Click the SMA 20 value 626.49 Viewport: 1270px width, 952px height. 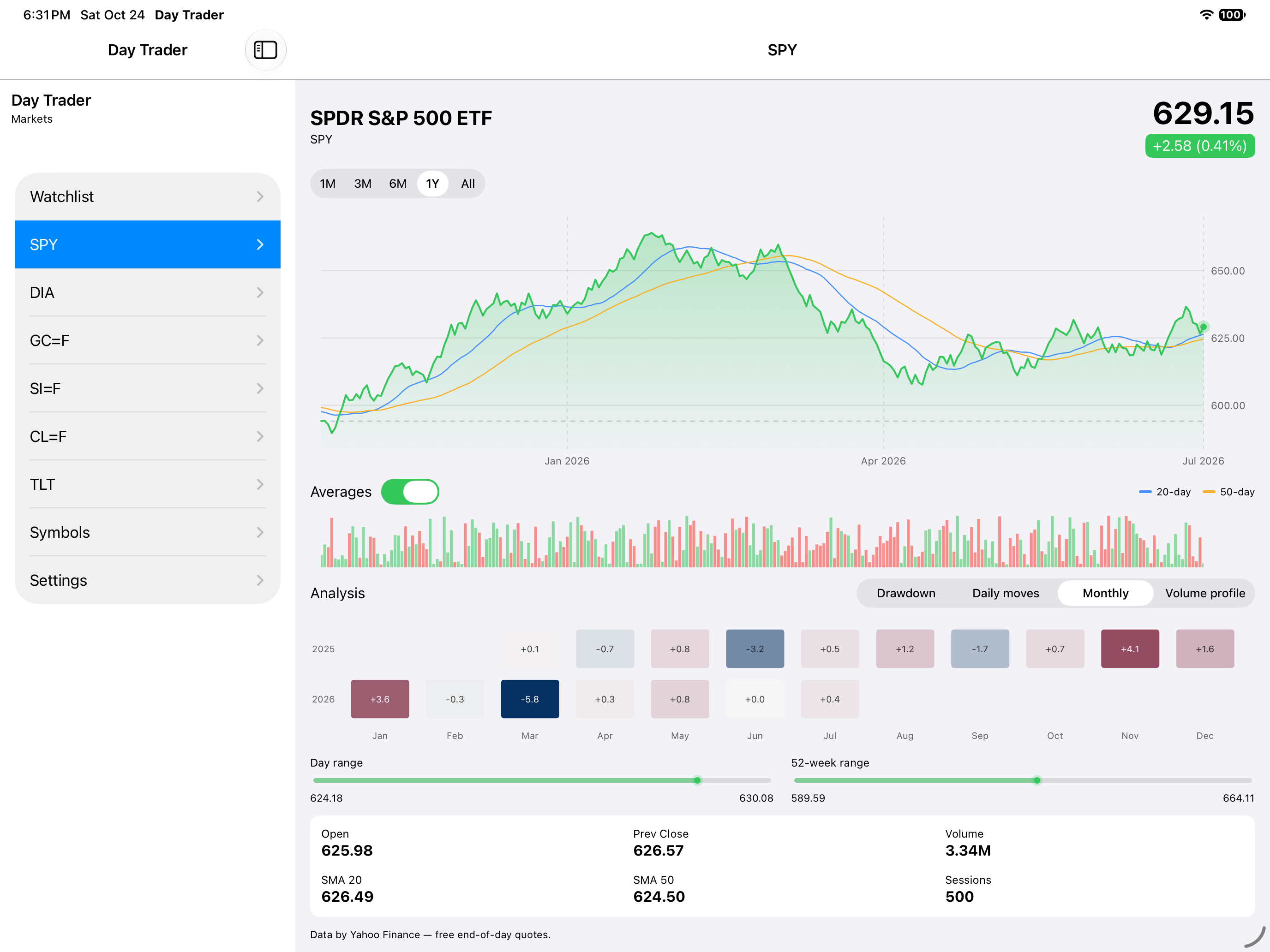click(x=347, y=897)
